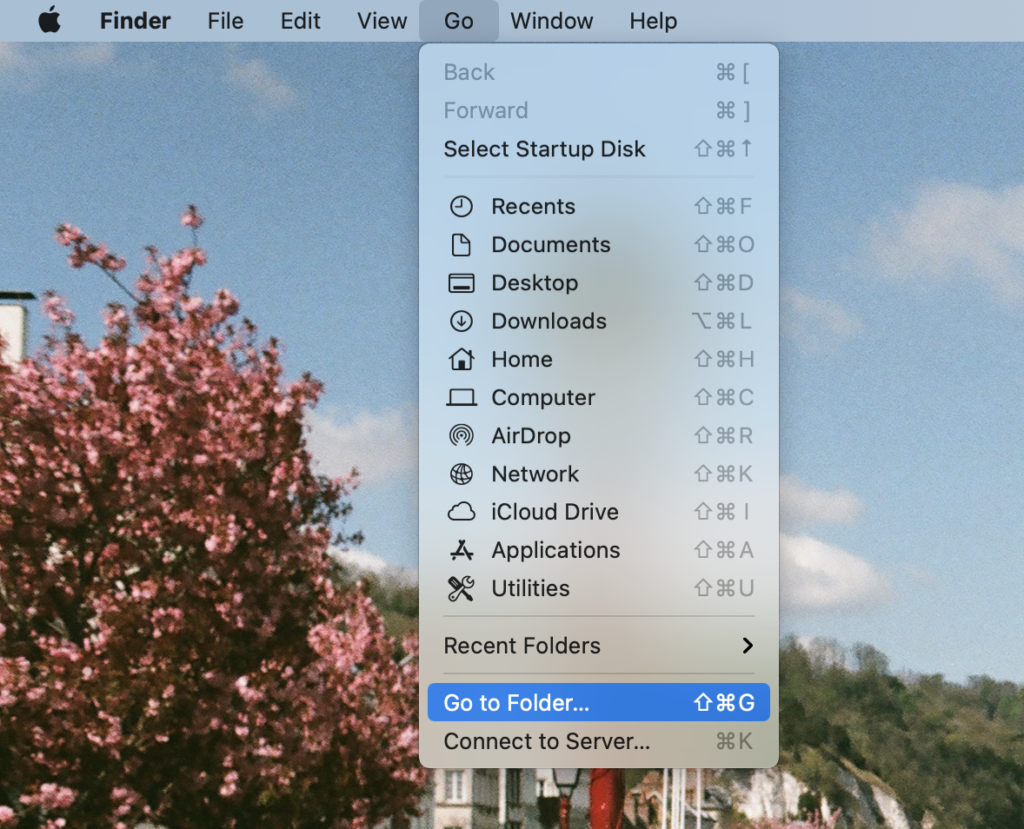Image resolution: width=1024 pixels, height=829 pixels.
Task: Click the Documents page icon
Action: (x=461, y=245)
